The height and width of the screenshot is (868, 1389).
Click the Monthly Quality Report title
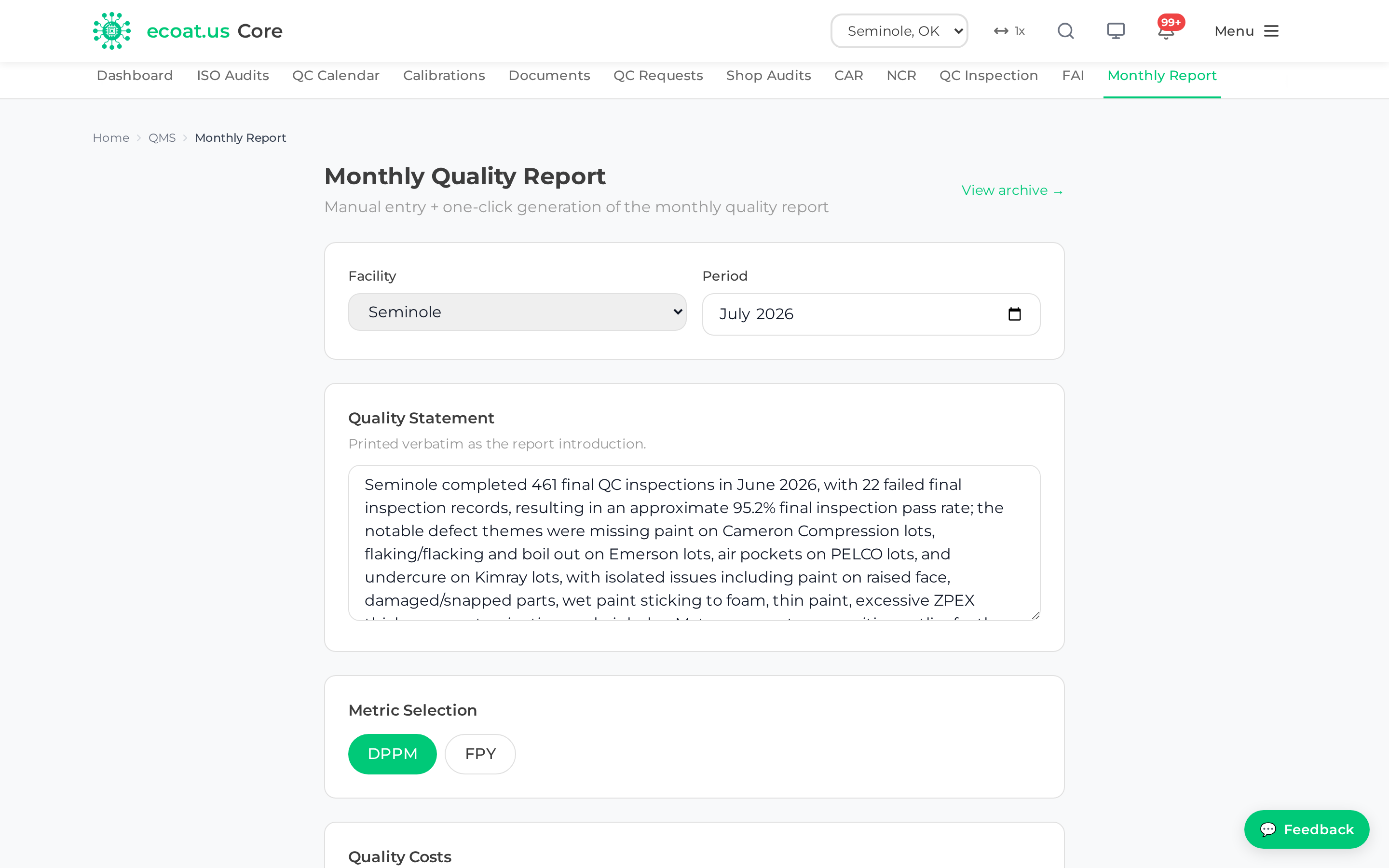click(x=464, y=176)
